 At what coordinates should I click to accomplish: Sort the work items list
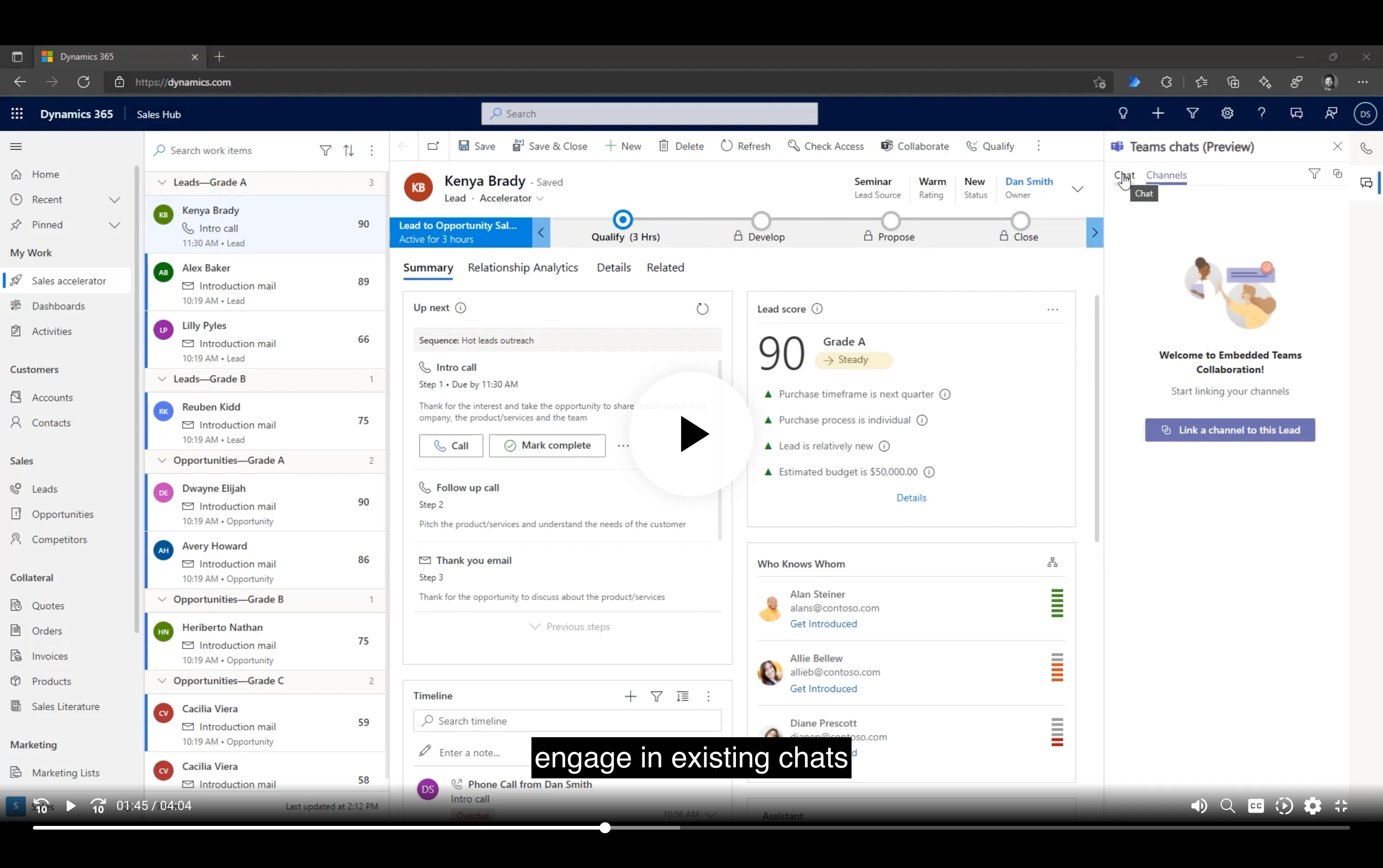[x=348, y=150]
